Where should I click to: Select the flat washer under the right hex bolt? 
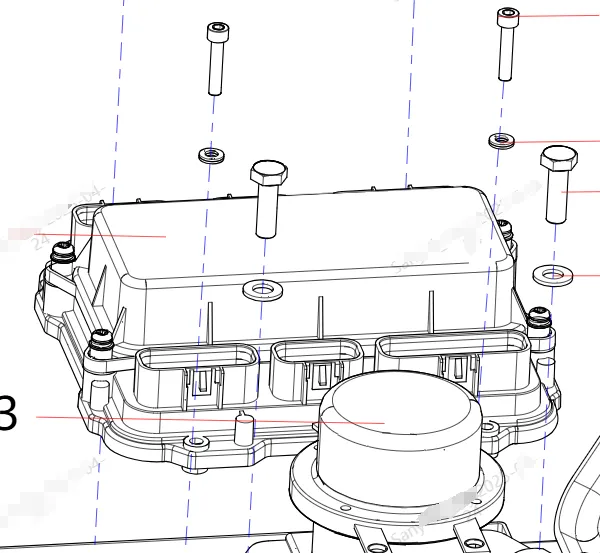point(553,275)
